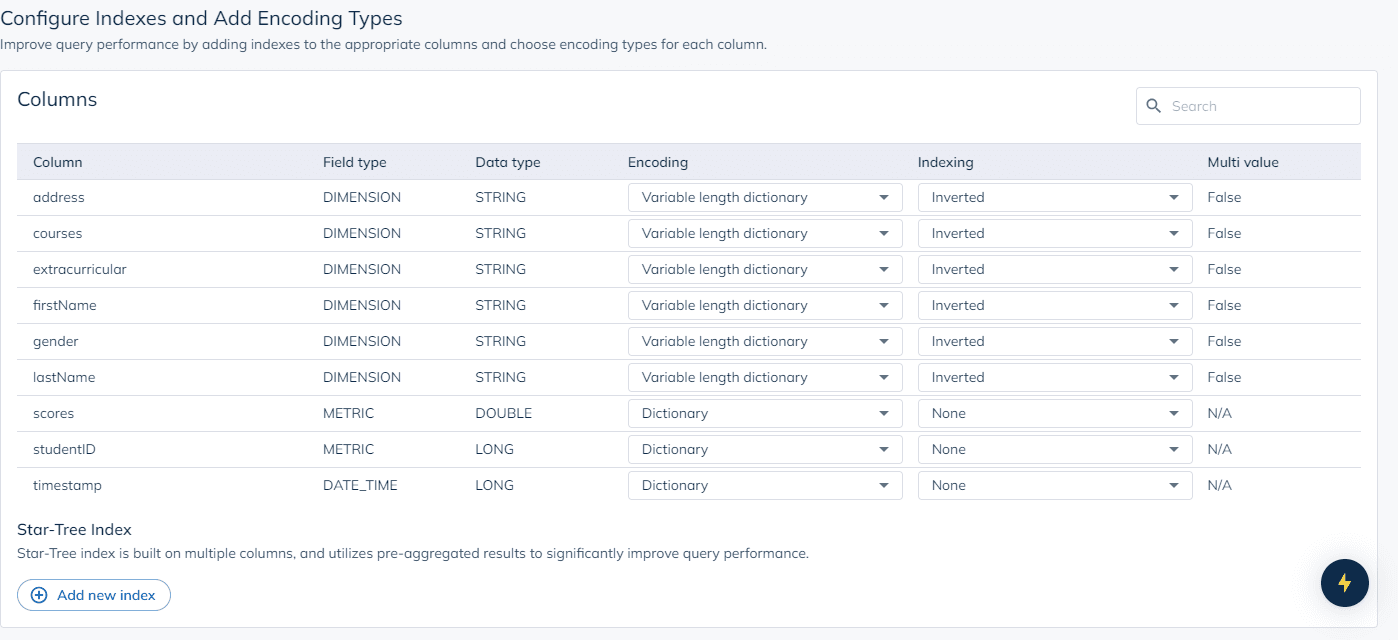
Task: Open the Encoding dropdown for extracurricular
Action: pos(764,269)
